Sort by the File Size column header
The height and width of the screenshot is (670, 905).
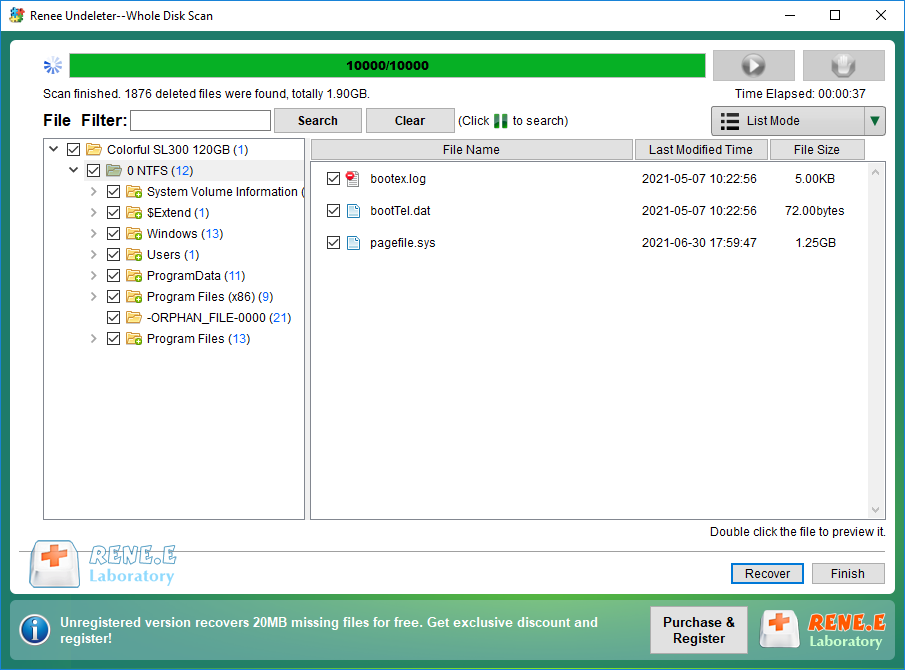(x=817, y=149)
